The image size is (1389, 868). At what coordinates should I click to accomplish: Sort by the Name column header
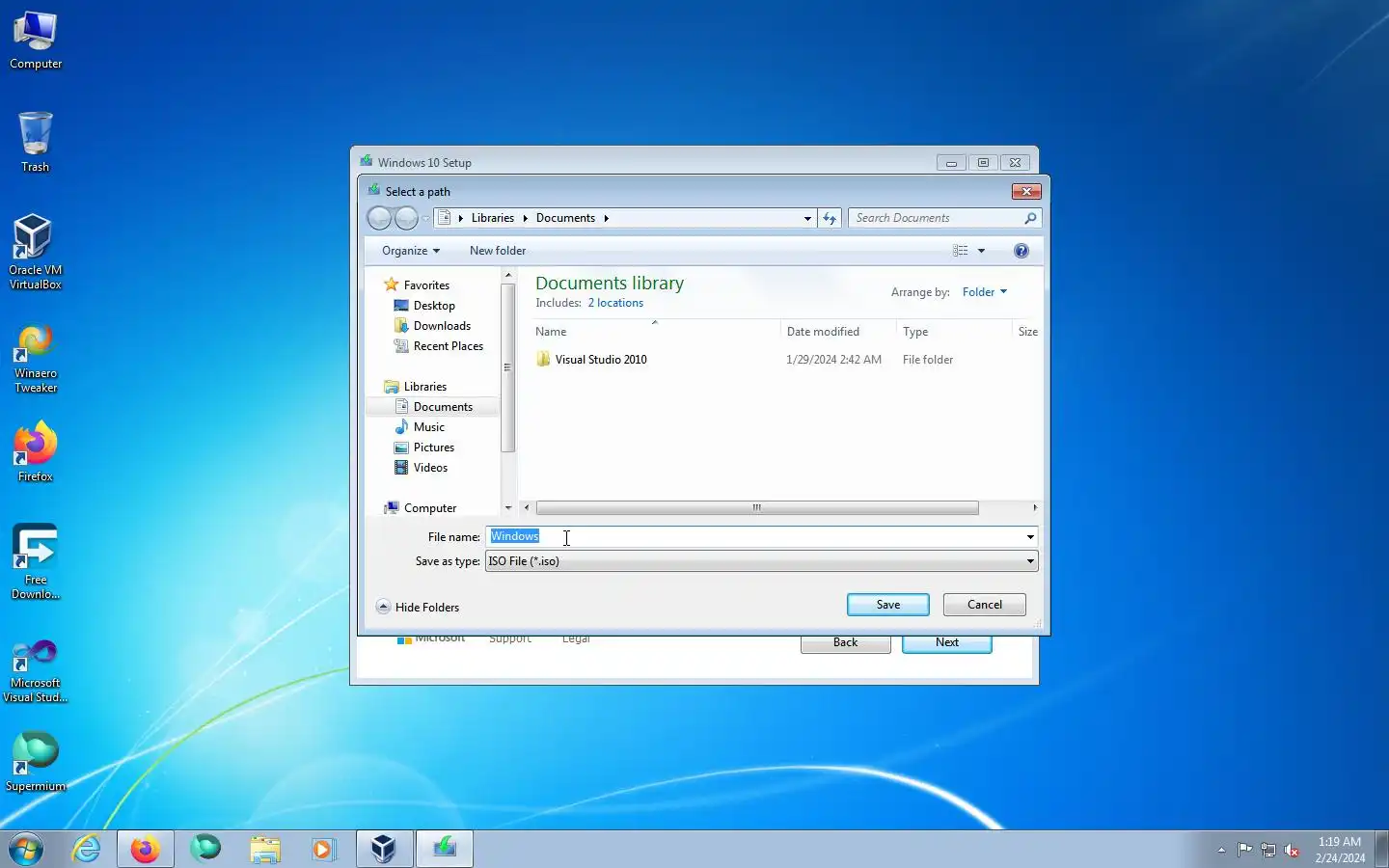point(656,332)
